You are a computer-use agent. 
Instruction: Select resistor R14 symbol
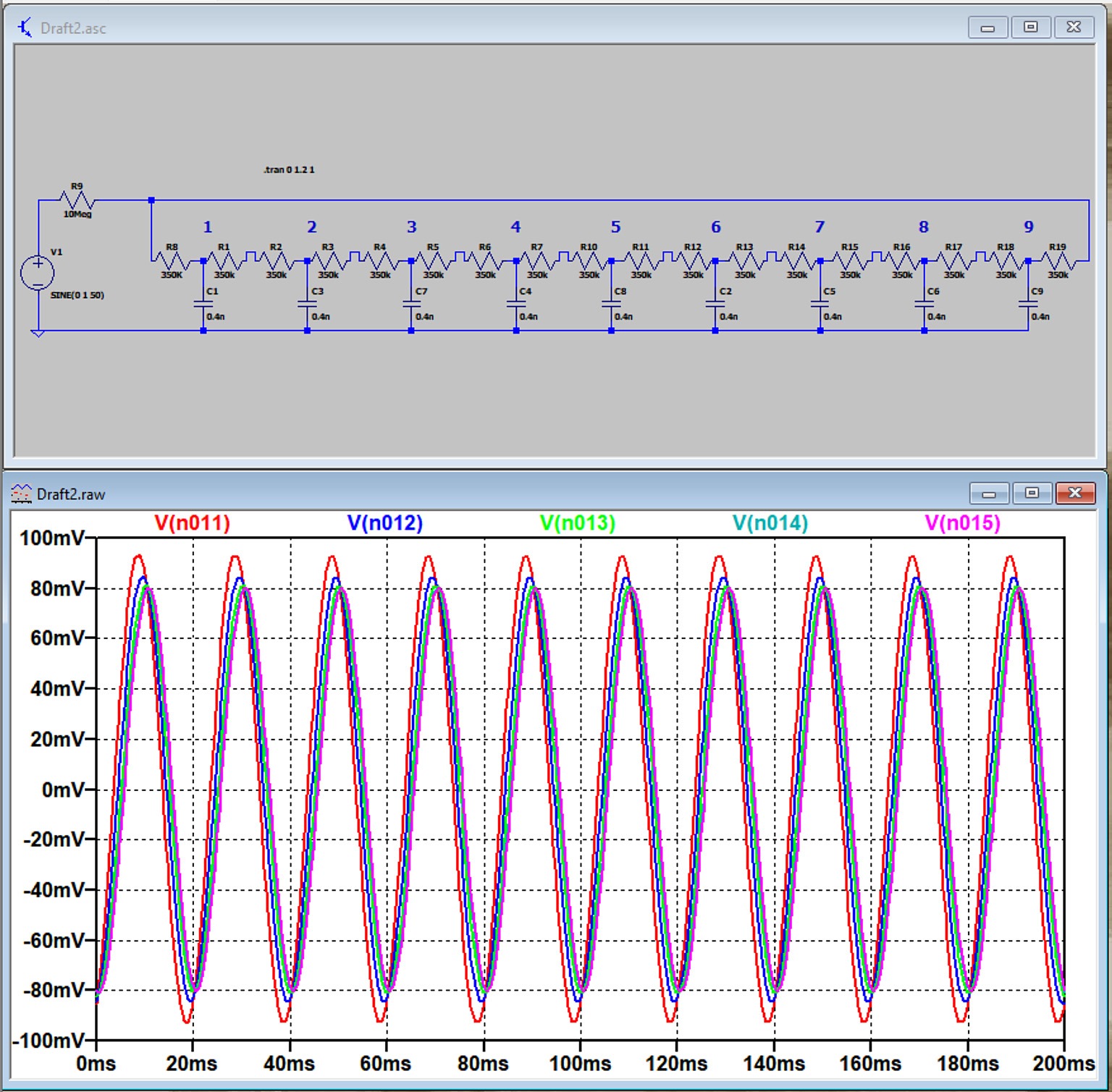click(797, 261)
